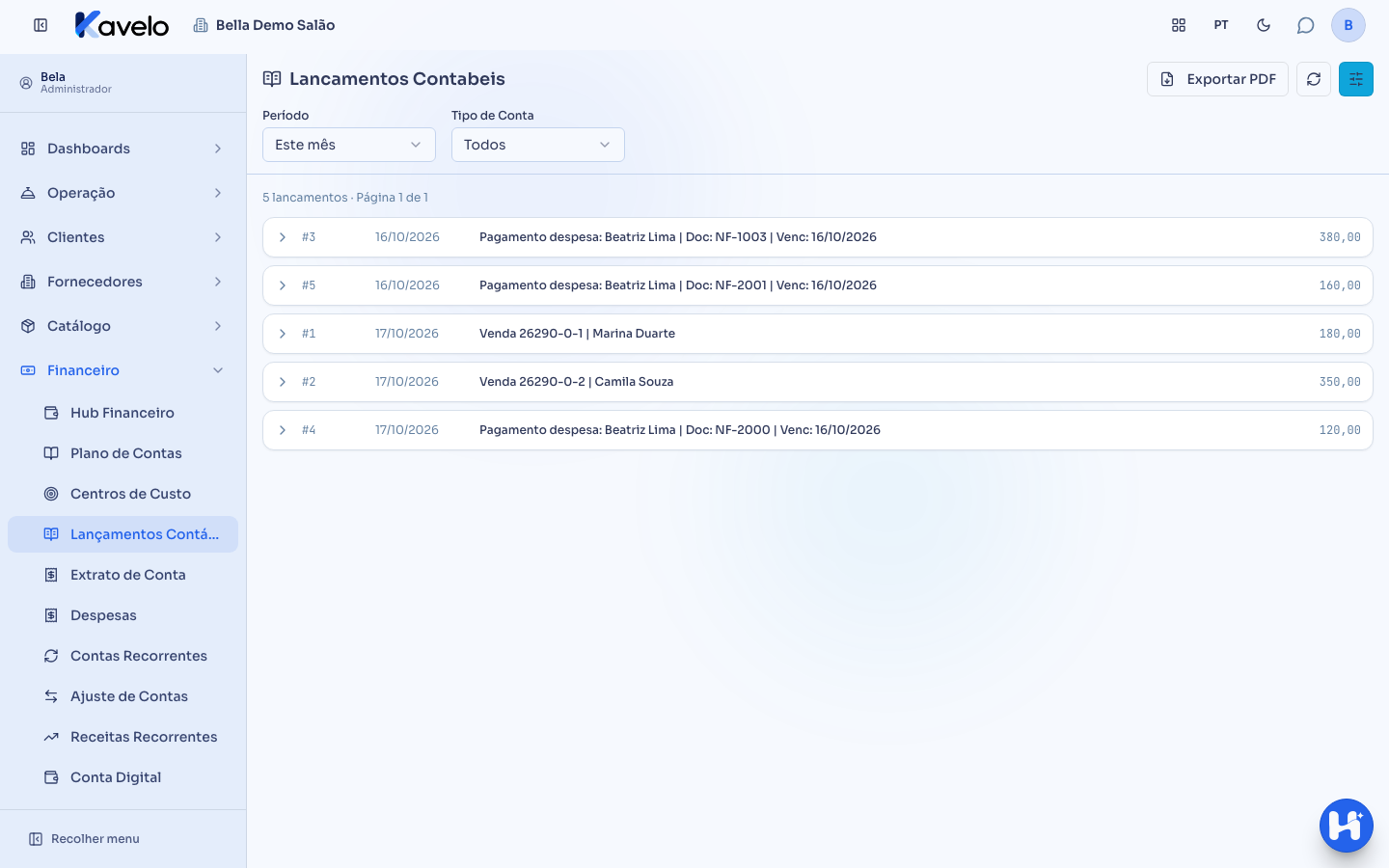The width and height of the screenshot is (1389, 868).
Task: Click Bela Administrador profile entry
Action: pos(66,83)
